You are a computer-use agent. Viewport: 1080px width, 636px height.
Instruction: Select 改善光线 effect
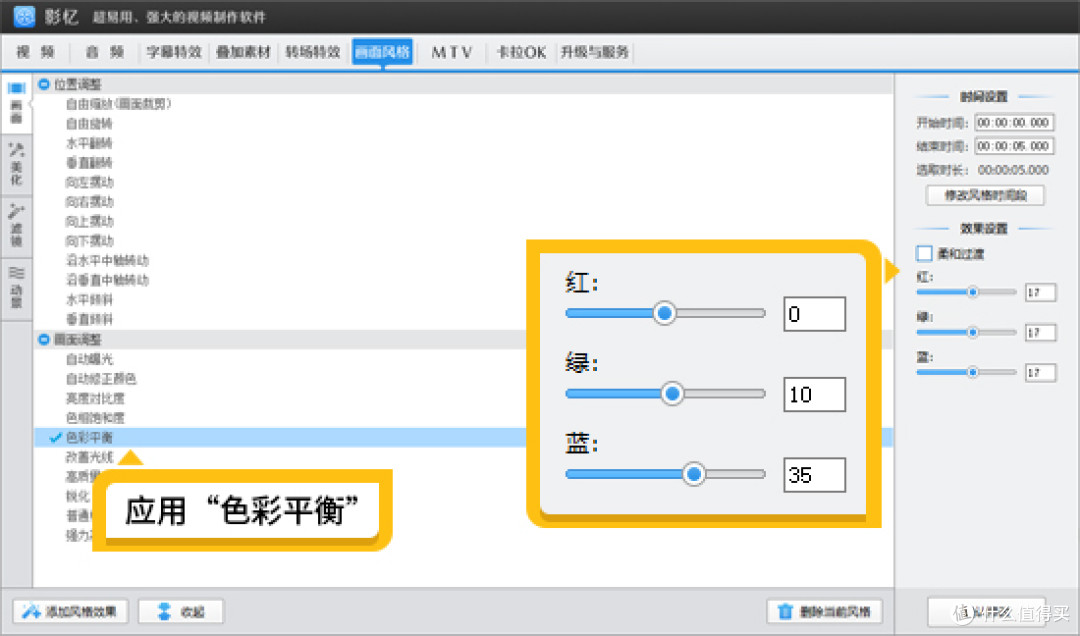tap(90, 457)
